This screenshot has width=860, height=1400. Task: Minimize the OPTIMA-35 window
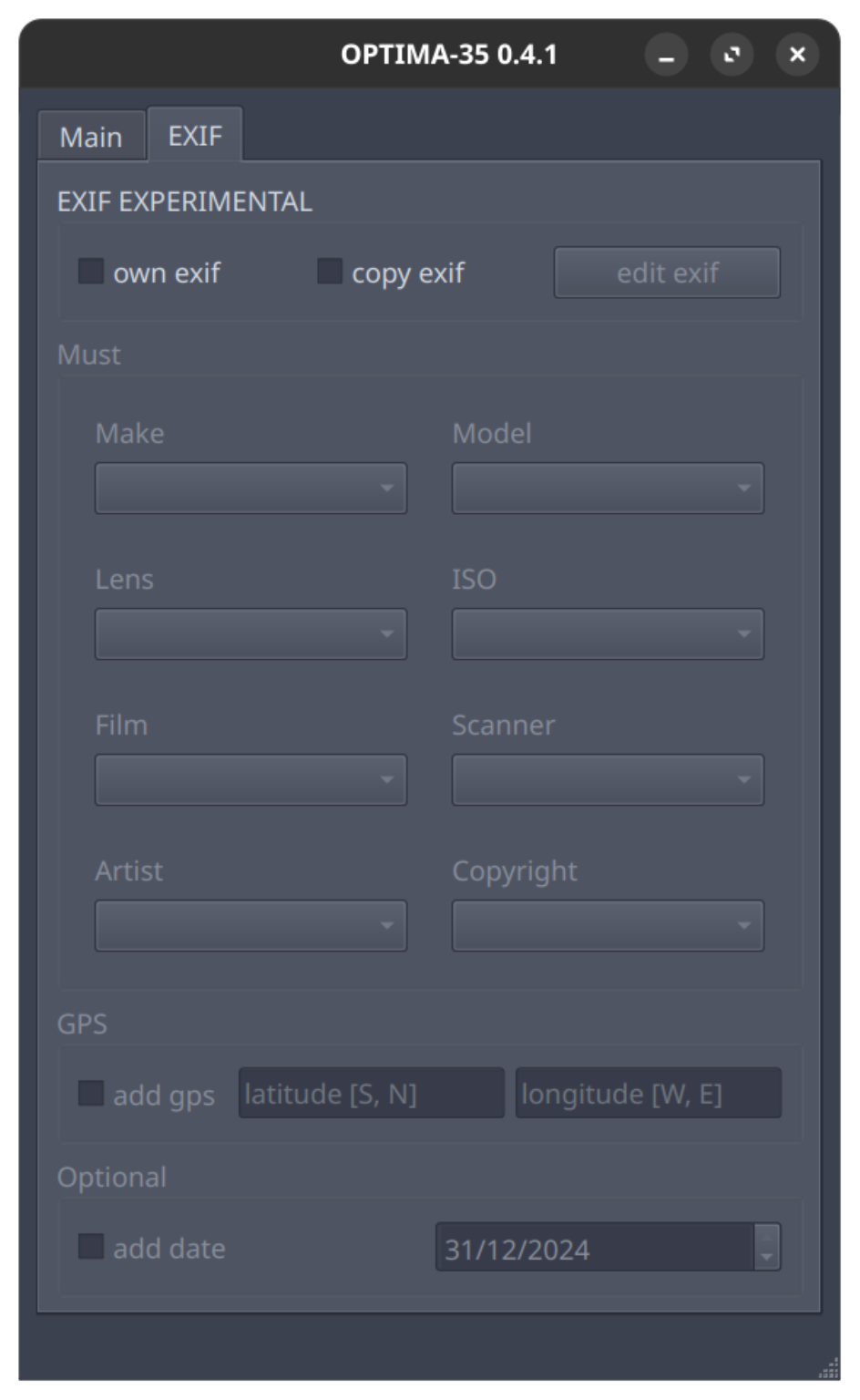[x=666, y=56]
